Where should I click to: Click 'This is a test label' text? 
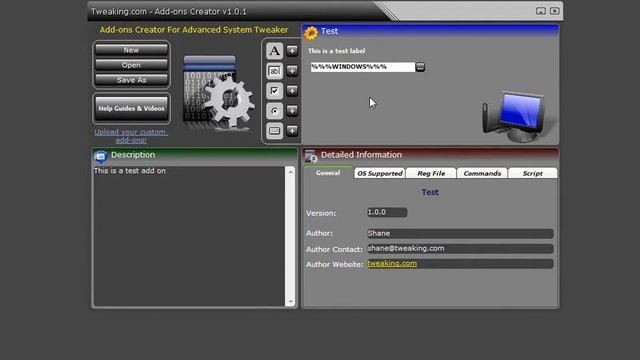point(336,51)
